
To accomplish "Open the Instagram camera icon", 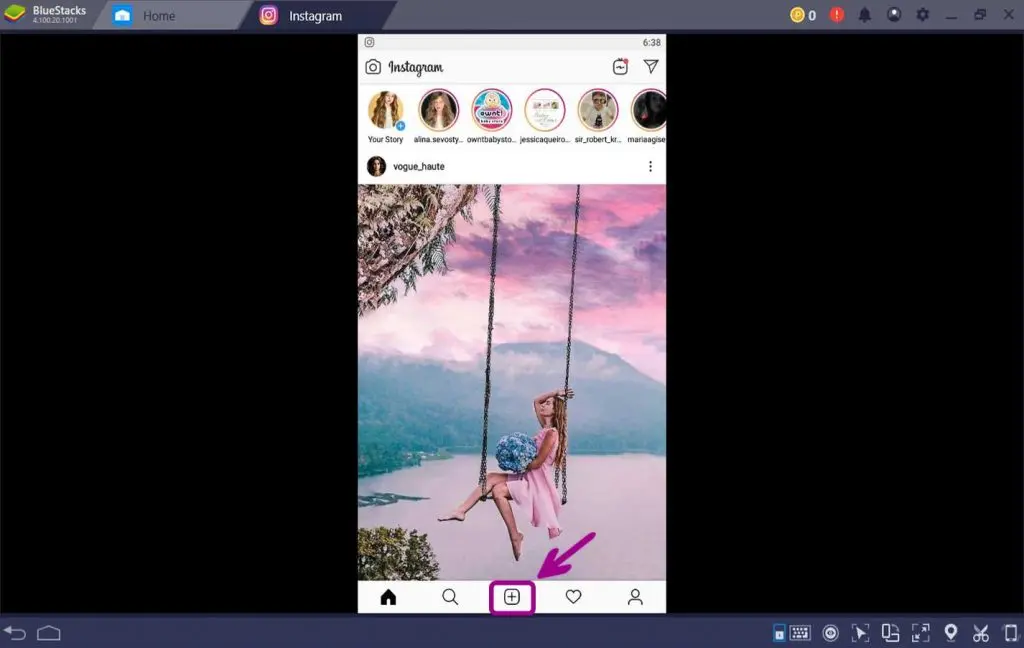I will click(x=373, y=67).
